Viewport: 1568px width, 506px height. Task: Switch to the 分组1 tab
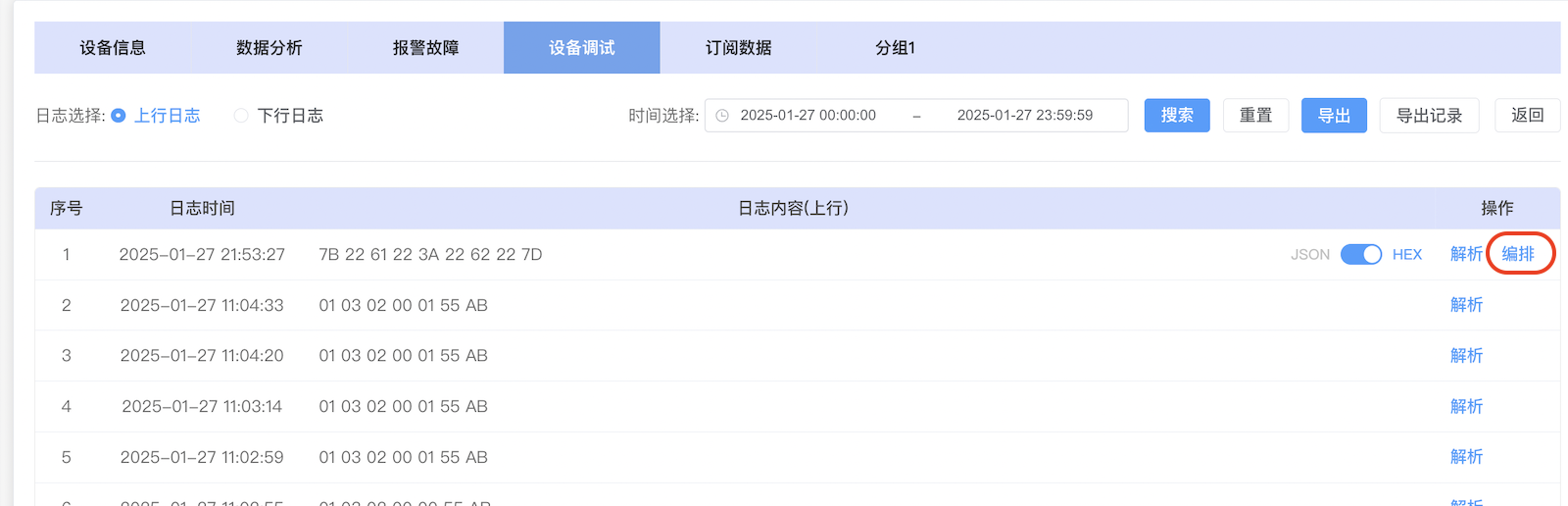pos(896,48)
